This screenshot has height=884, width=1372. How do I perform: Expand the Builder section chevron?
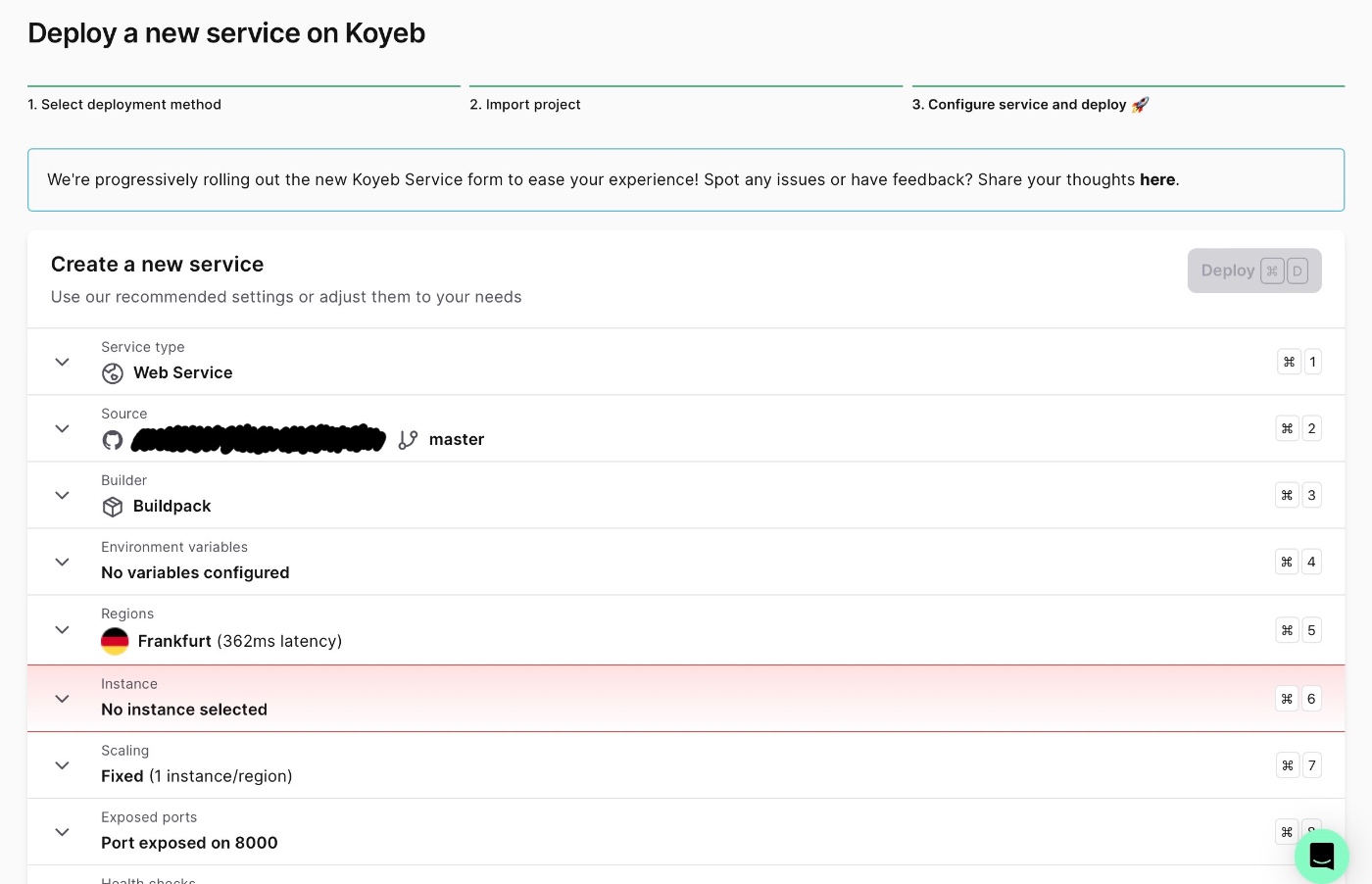(62, 495)
